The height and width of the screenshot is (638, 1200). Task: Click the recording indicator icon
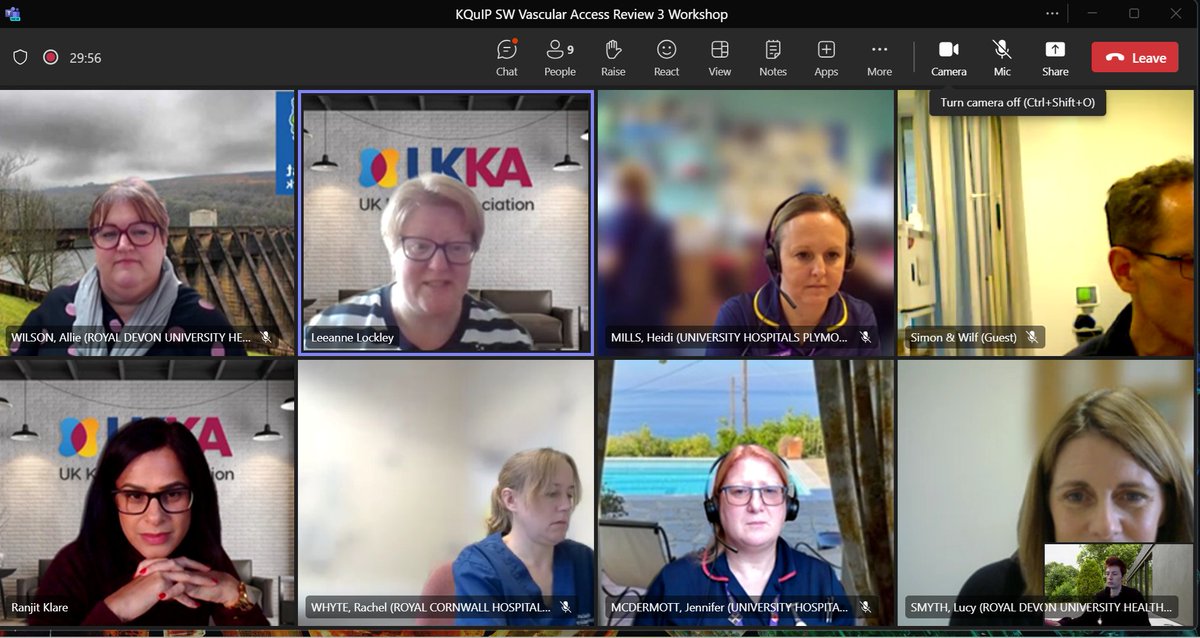(x=50, y=58)
